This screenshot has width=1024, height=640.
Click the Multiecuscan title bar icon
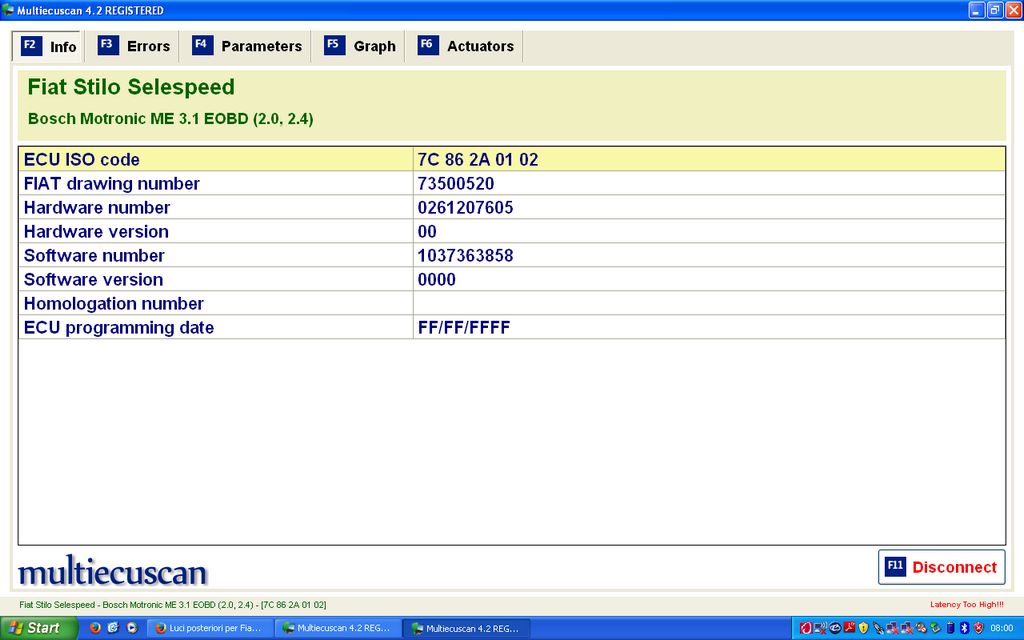click(x=8, y=10)
